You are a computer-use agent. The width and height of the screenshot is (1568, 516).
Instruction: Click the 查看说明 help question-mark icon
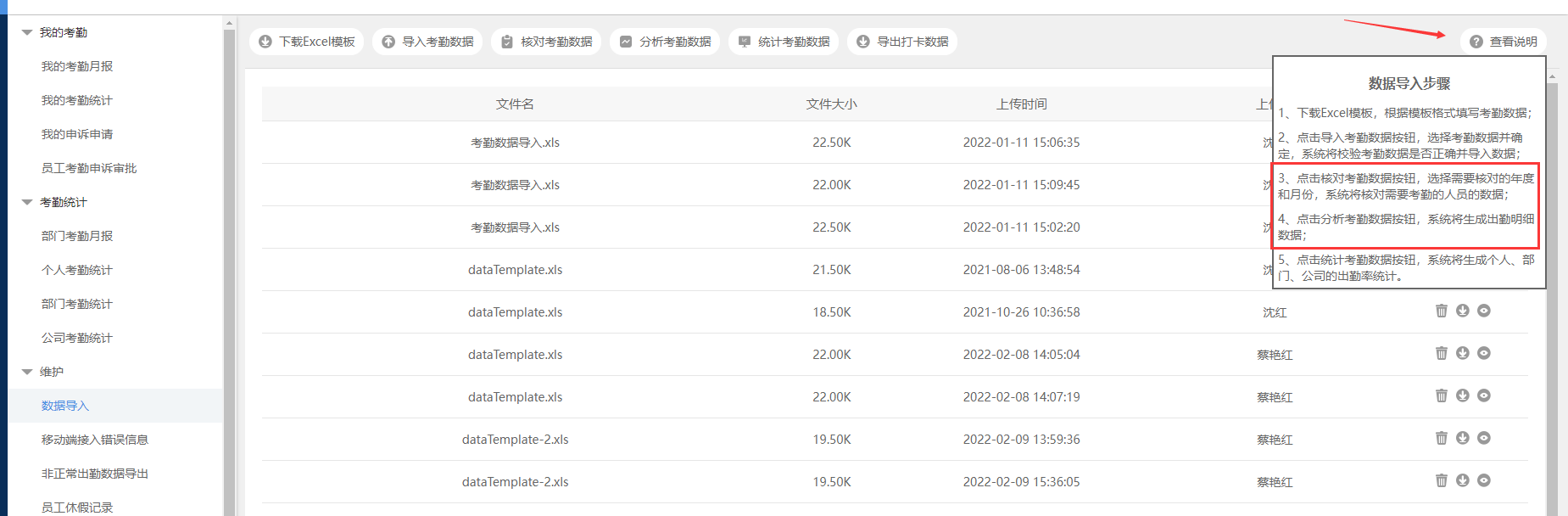click(x=1476, y=42)
